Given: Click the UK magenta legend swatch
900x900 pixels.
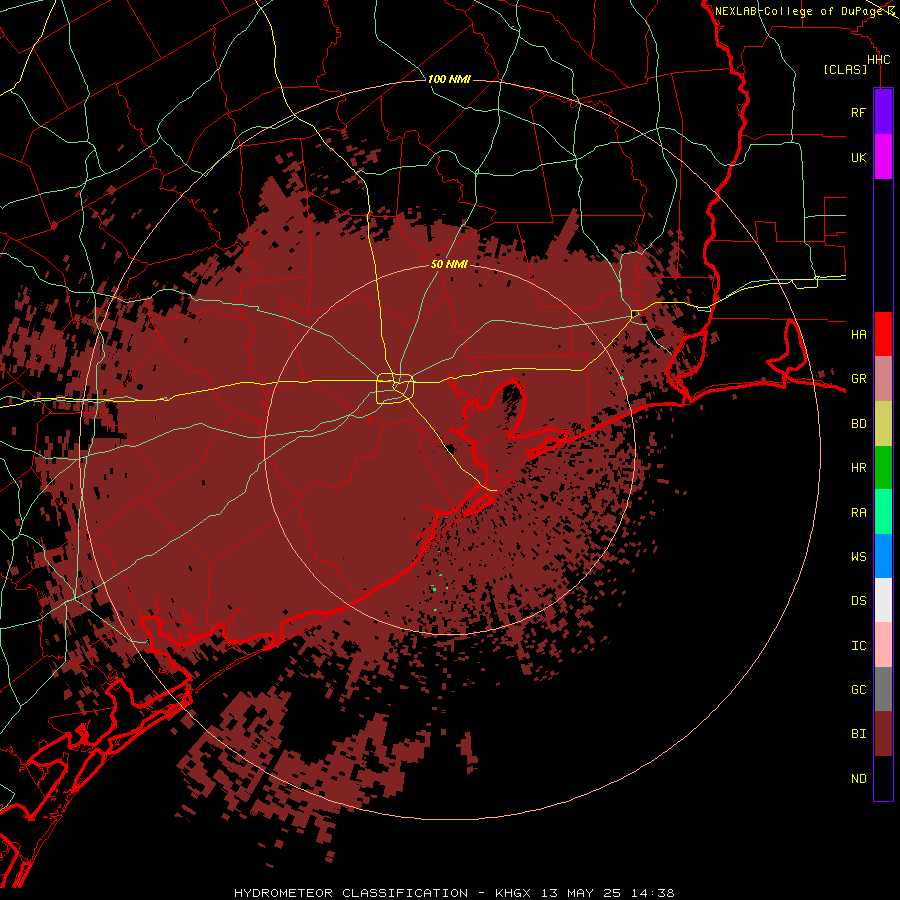Looking at the screenshot, I should [883, 157].
